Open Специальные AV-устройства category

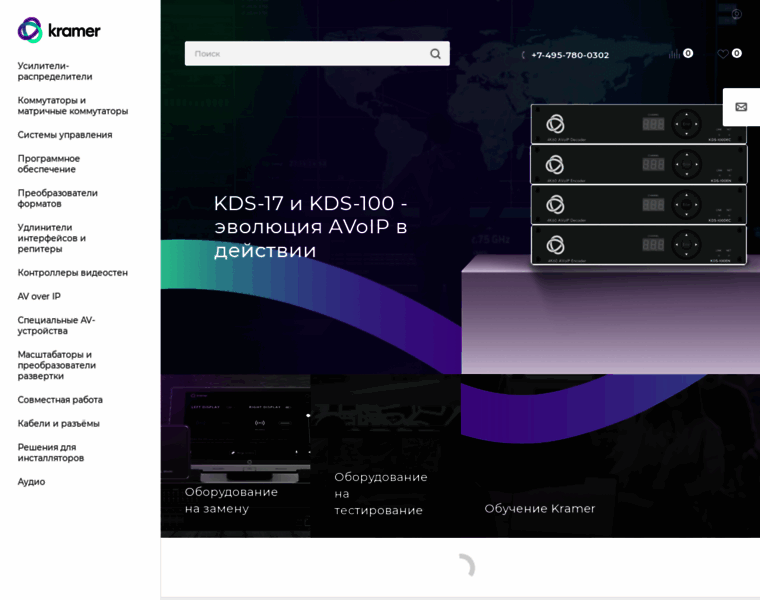point(56,325)
